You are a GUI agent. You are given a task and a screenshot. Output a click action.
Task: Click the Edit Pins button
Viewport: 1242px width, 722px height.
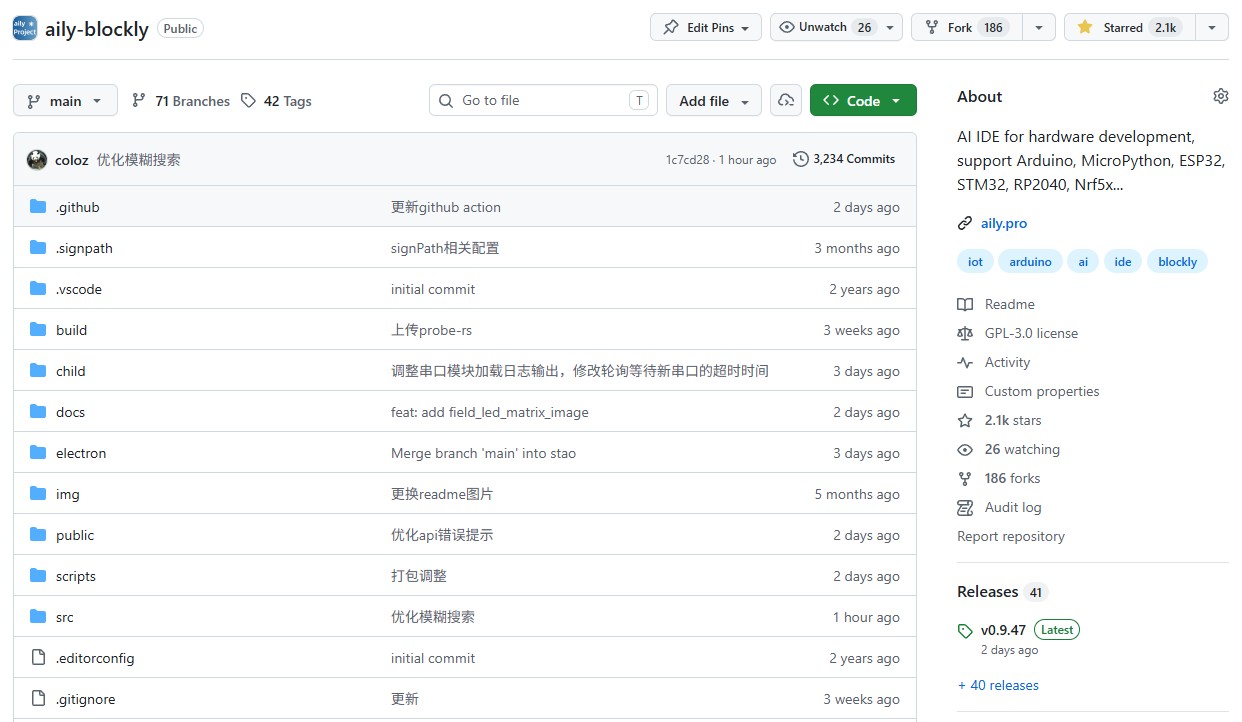coord(705,27)
